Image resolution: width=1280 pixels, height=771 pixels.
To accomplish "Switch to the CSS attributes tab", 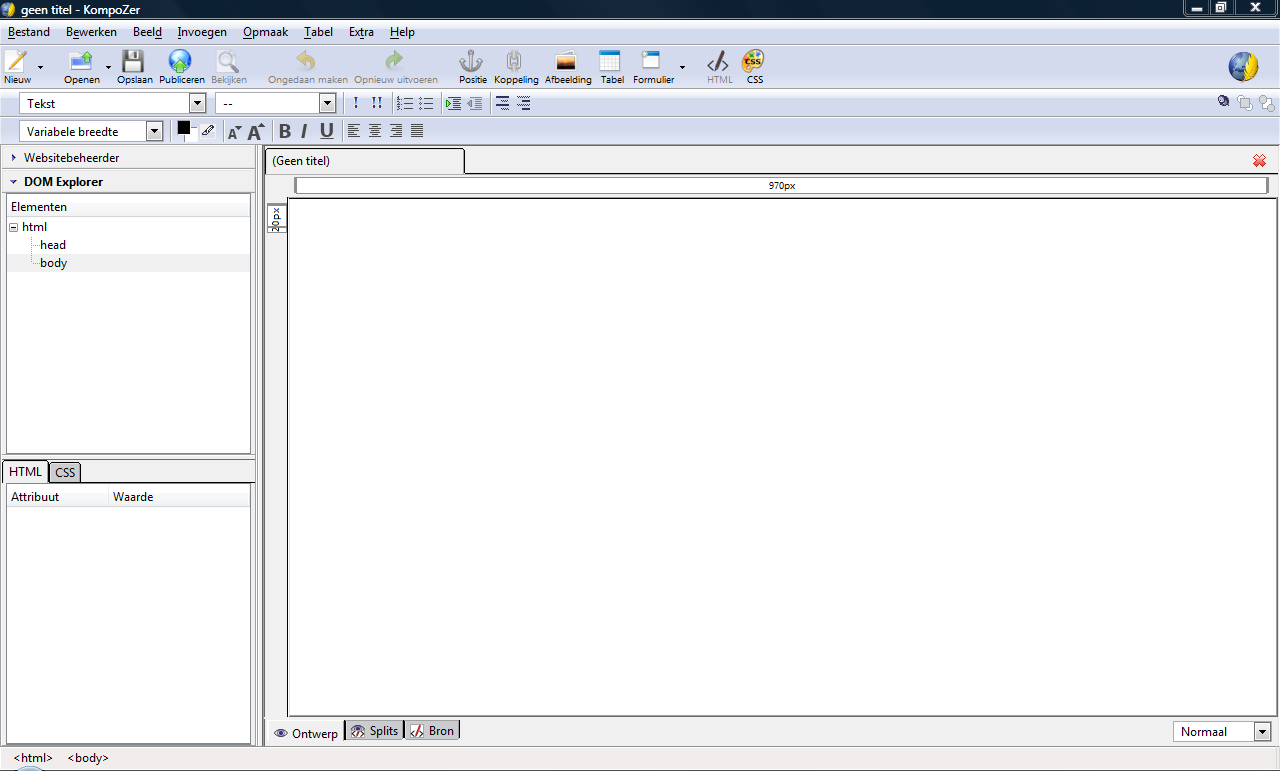I will [65, 472].
